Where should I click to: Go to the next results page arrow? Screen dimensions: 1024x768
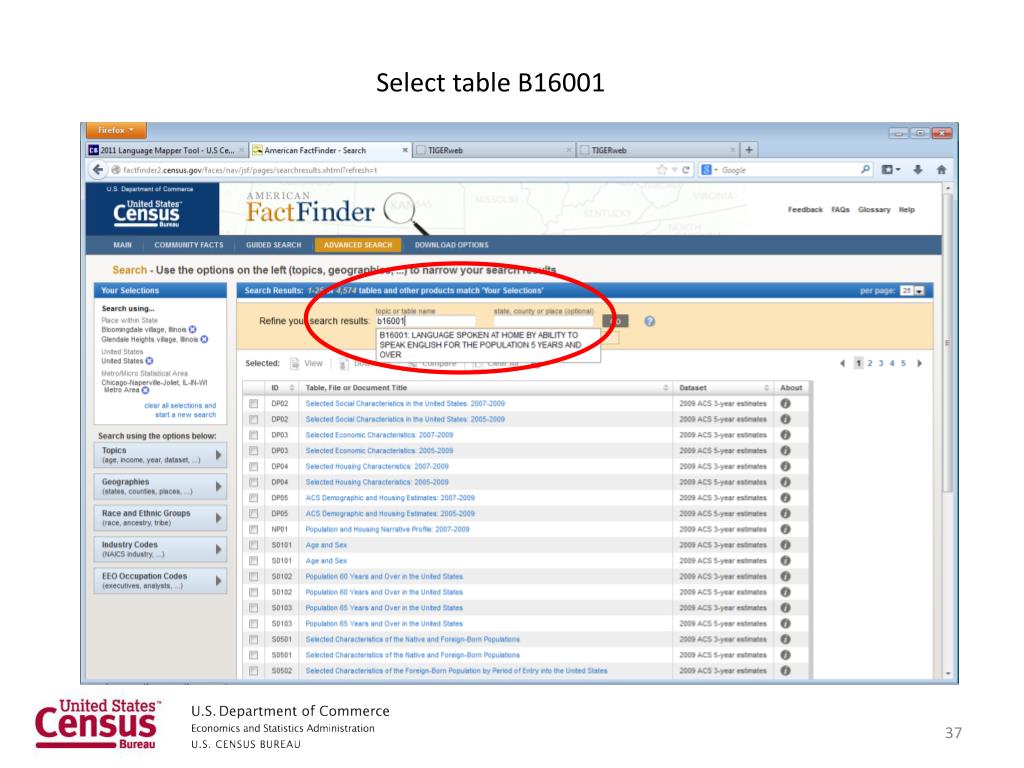[920, 363]
